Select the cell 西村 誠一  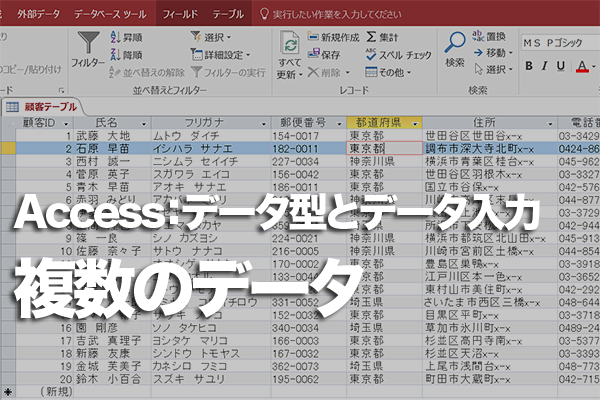[112, 162]
